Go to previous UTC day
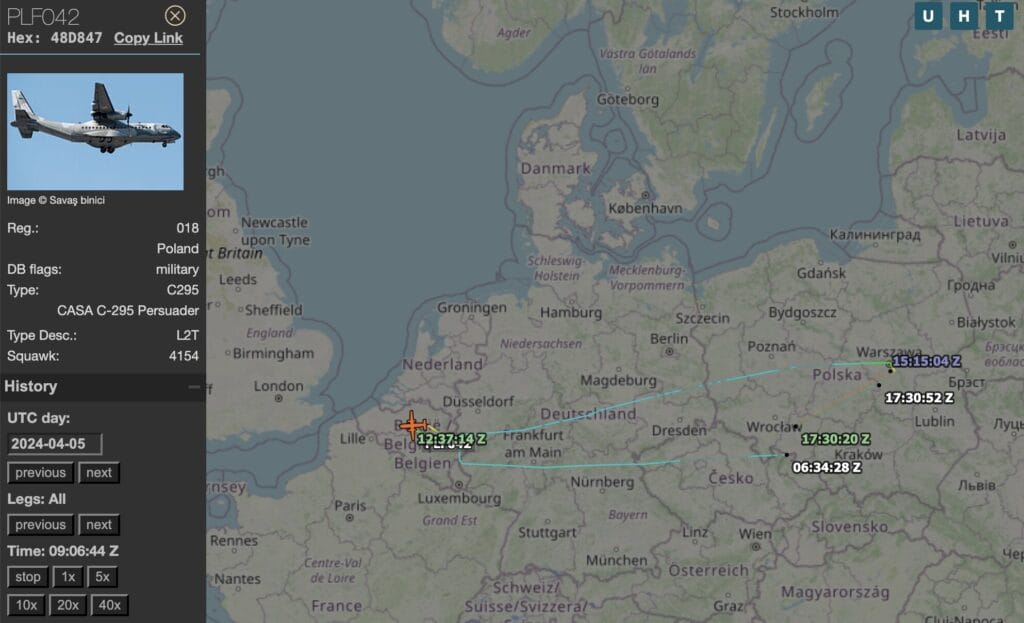 click(40, 473)
